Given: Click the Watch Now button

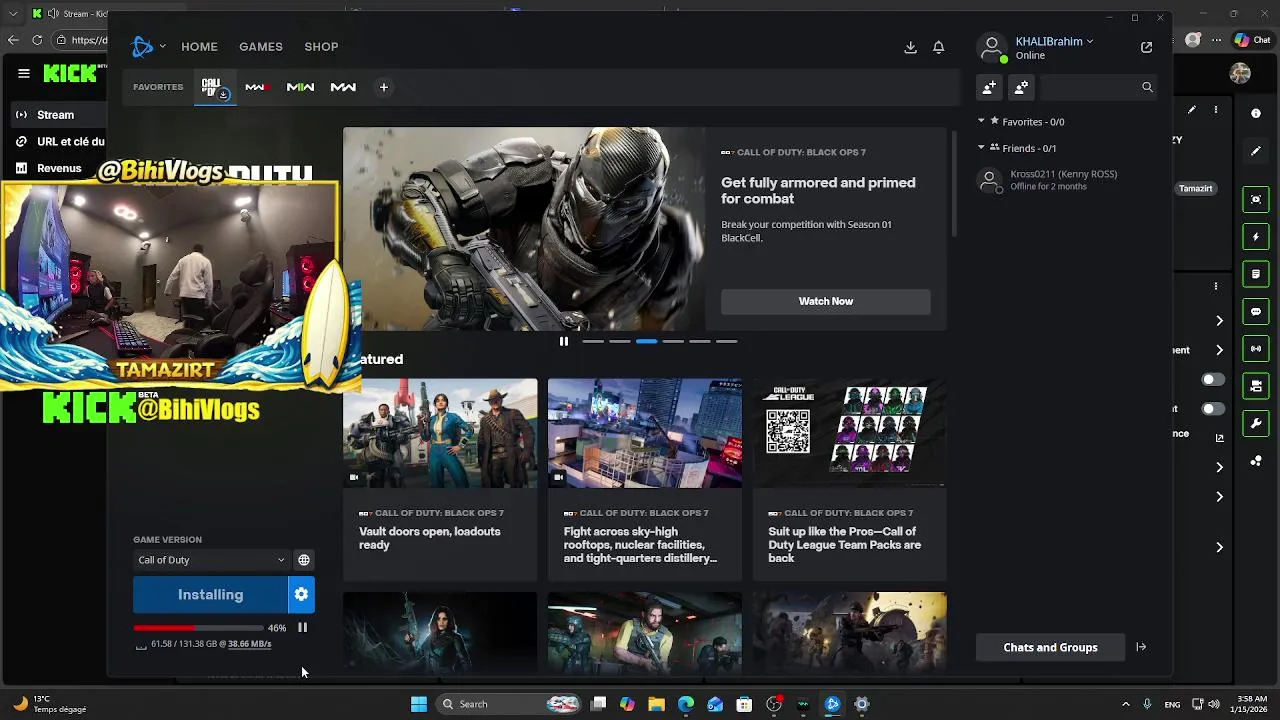Looking at the screenshot, I should 825,301.
